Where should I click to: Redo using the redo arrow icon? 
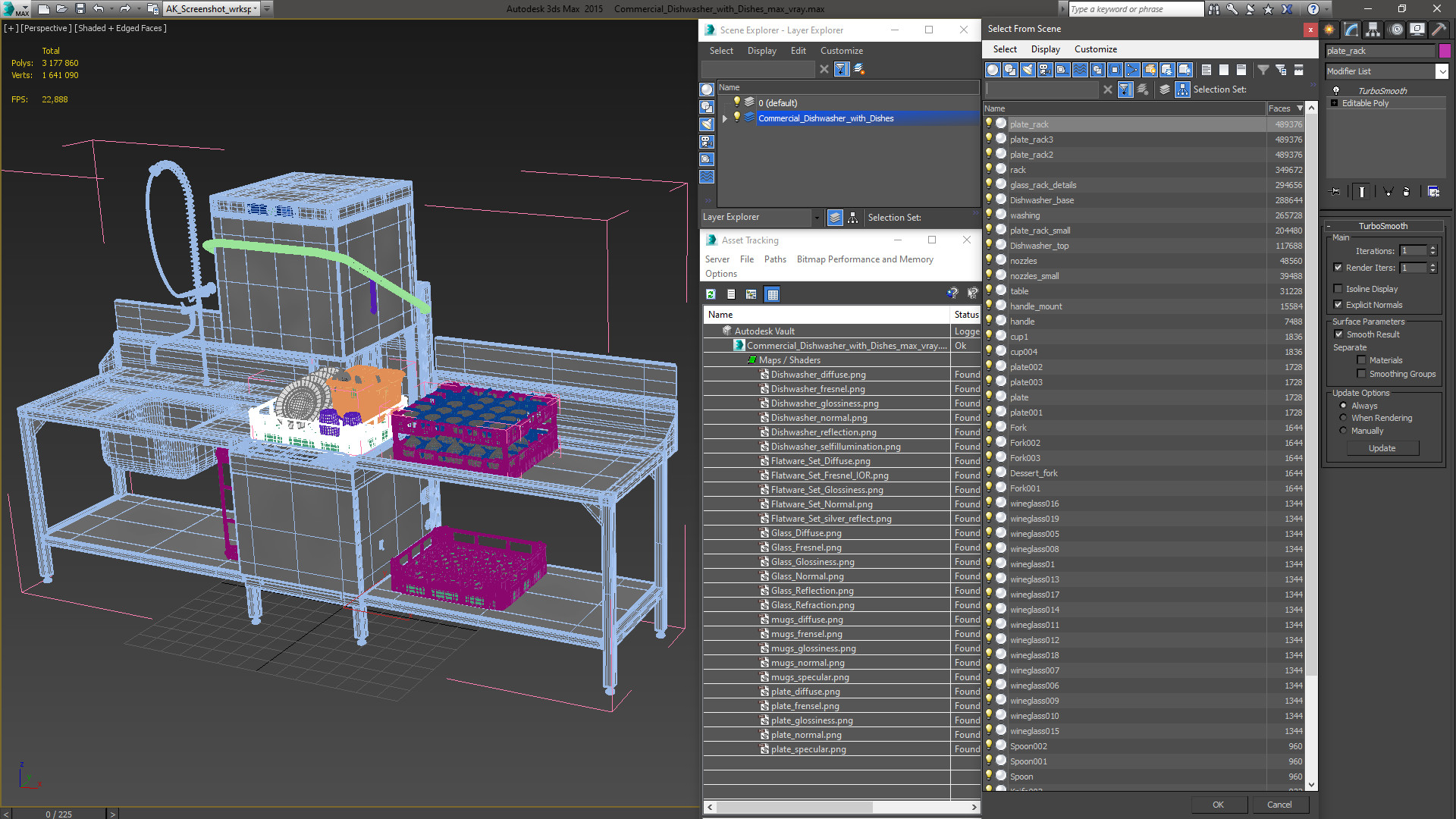tap(125, 9)
